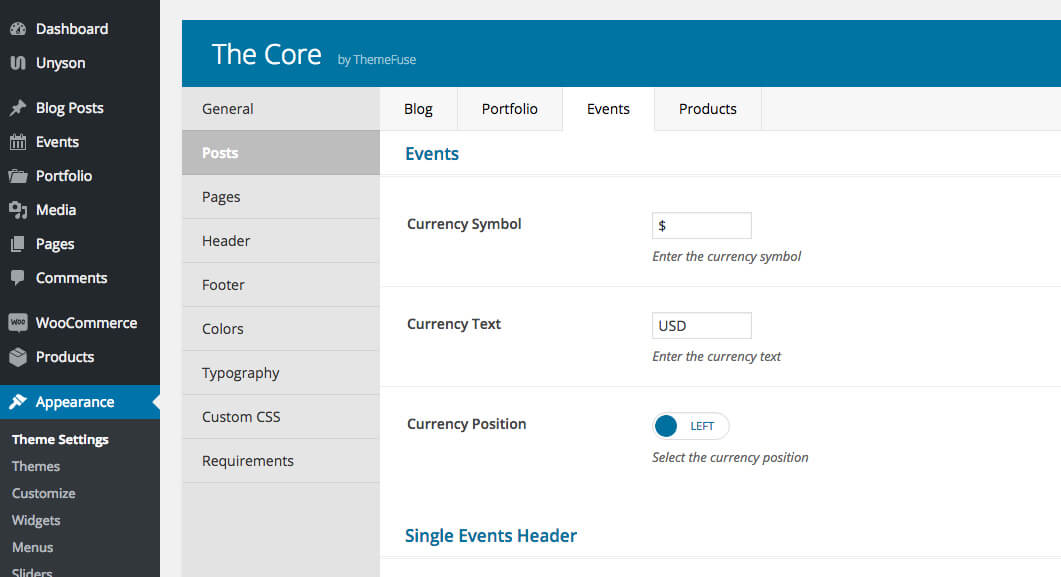This screenshot has height=577, width=1061.
Task: Click the Currency Symbol input field
Action: pos(702,225)
